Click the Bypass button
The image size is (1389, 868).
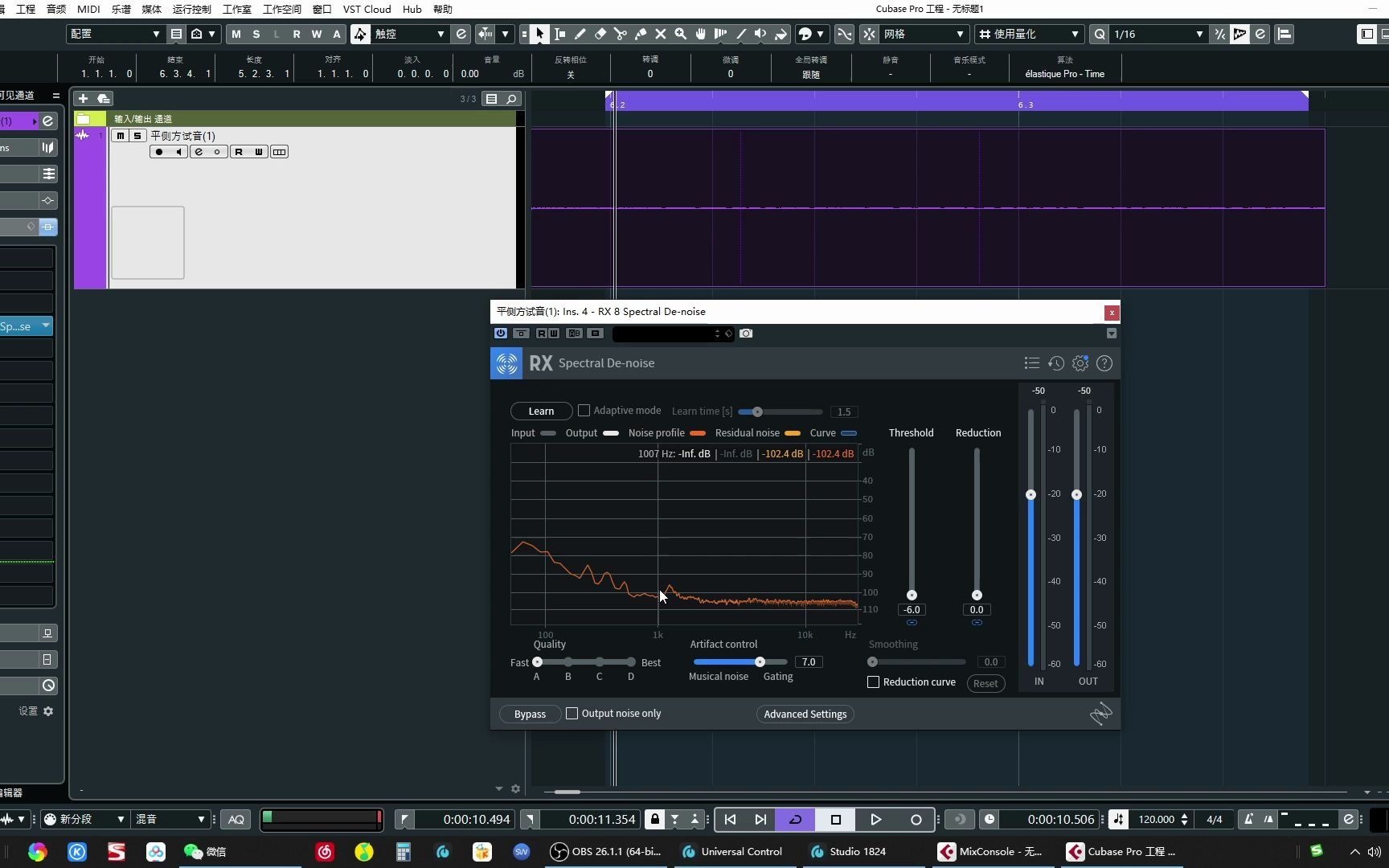click(530, 714)
